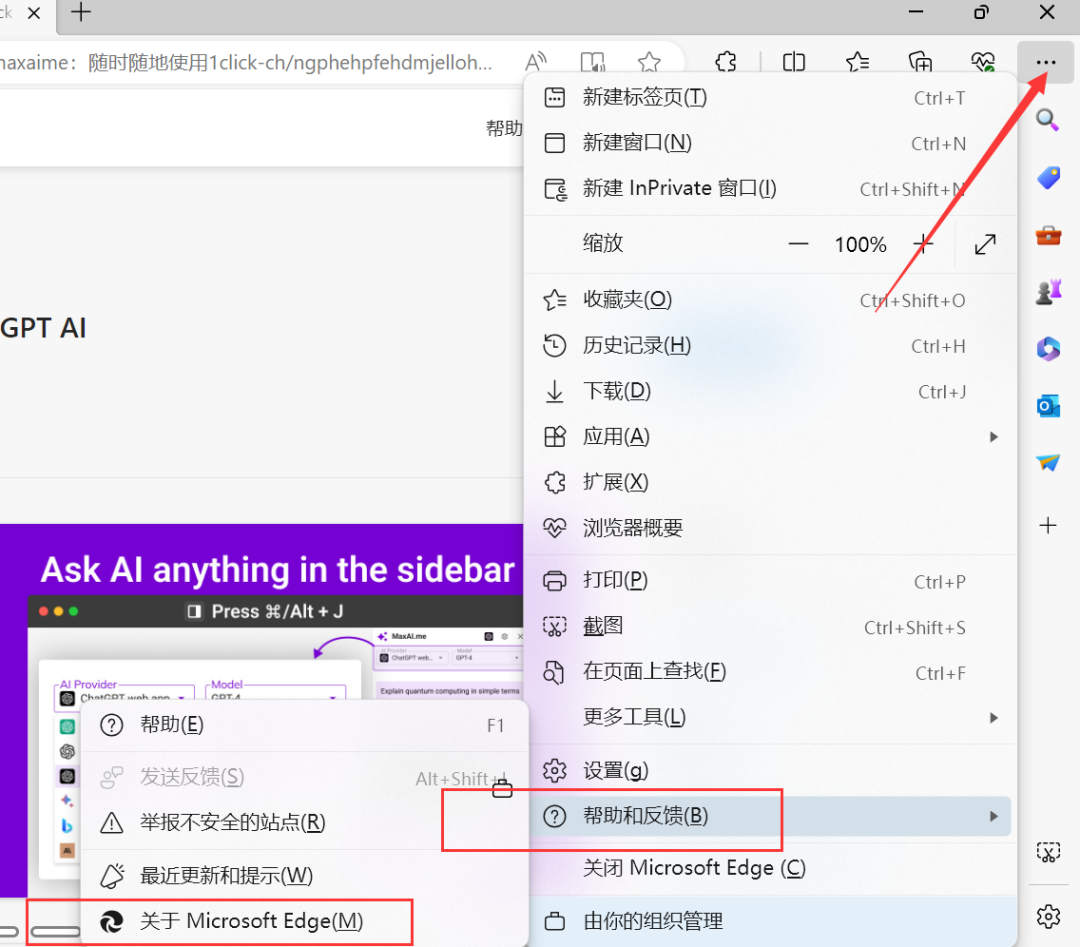
Task: Open sidebar Outlook icon
Action: pyautogui.click(x=1048, y=406)
